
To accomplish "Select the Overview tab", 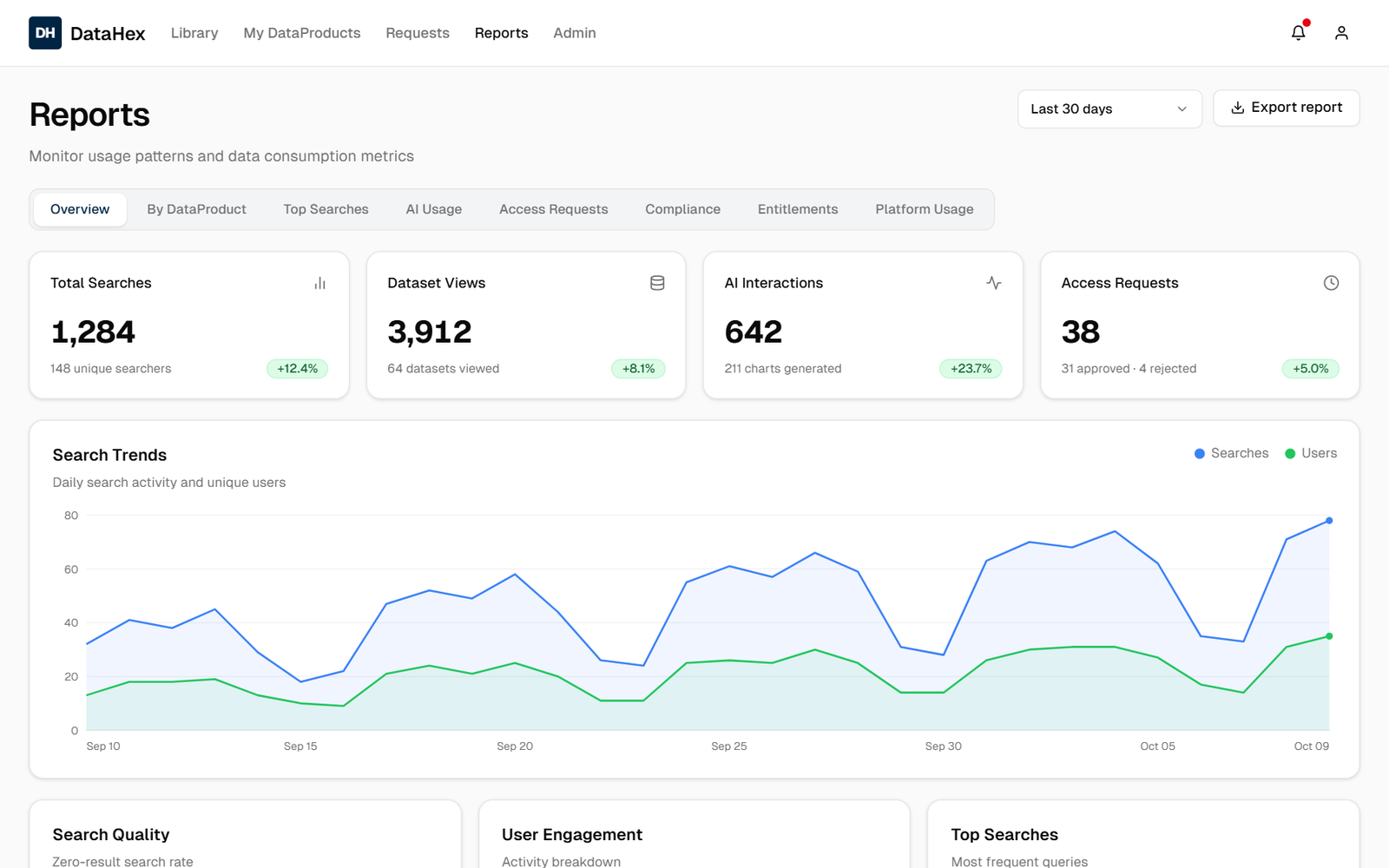I will pos(80,209).
